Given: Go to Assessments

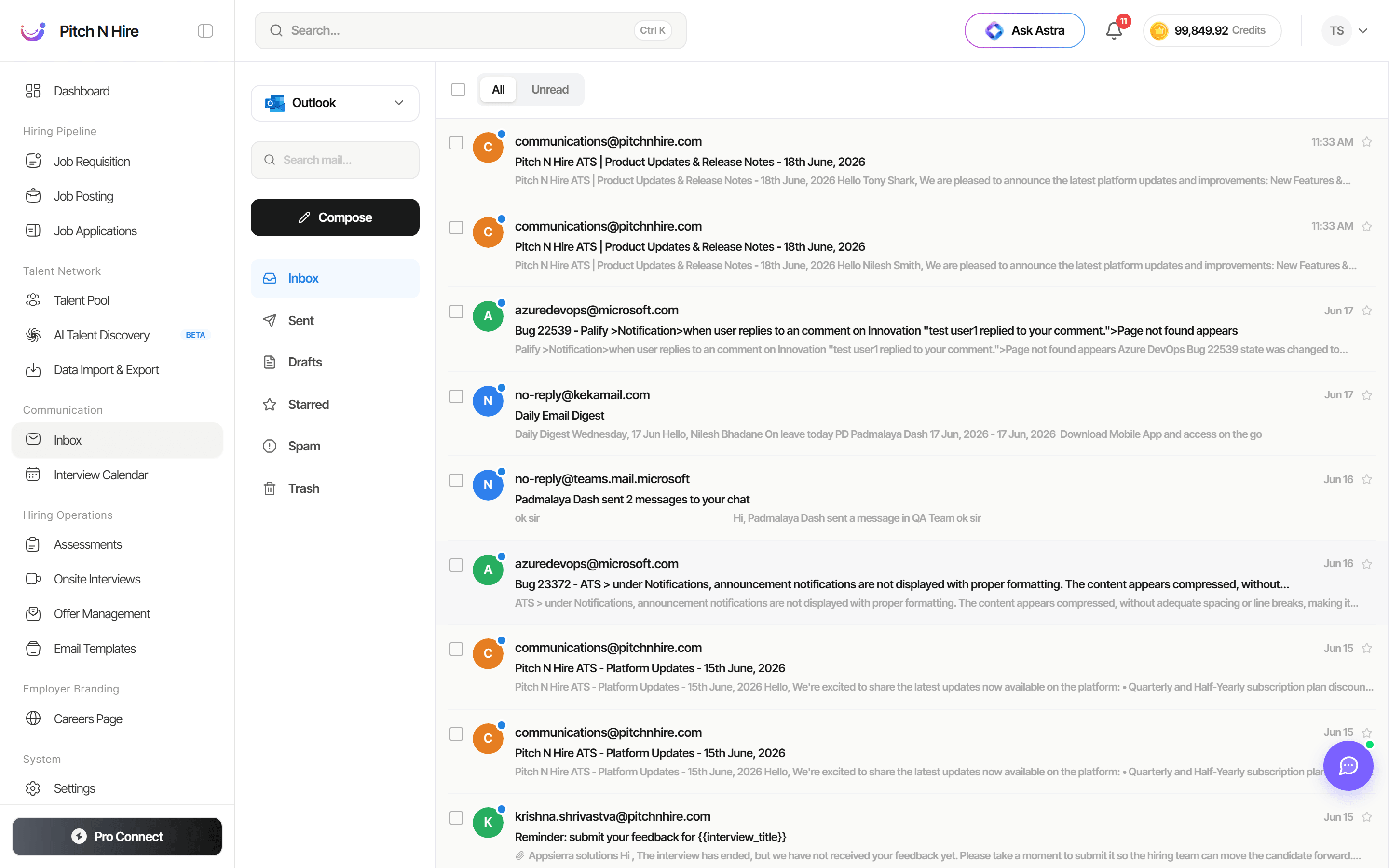Looking at the screenshot, I should click(117, 544).
